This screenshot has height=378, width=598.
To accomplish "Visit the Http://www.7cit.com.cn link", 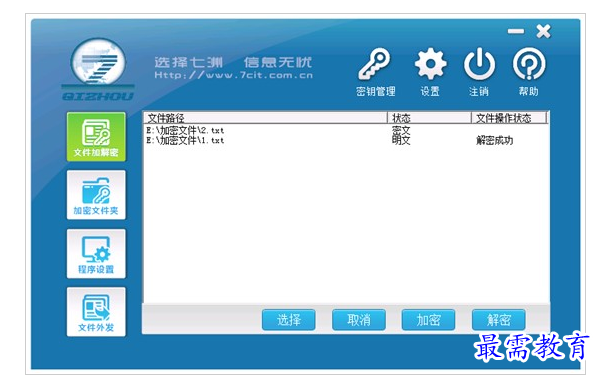I will click(x=233, y=75).
